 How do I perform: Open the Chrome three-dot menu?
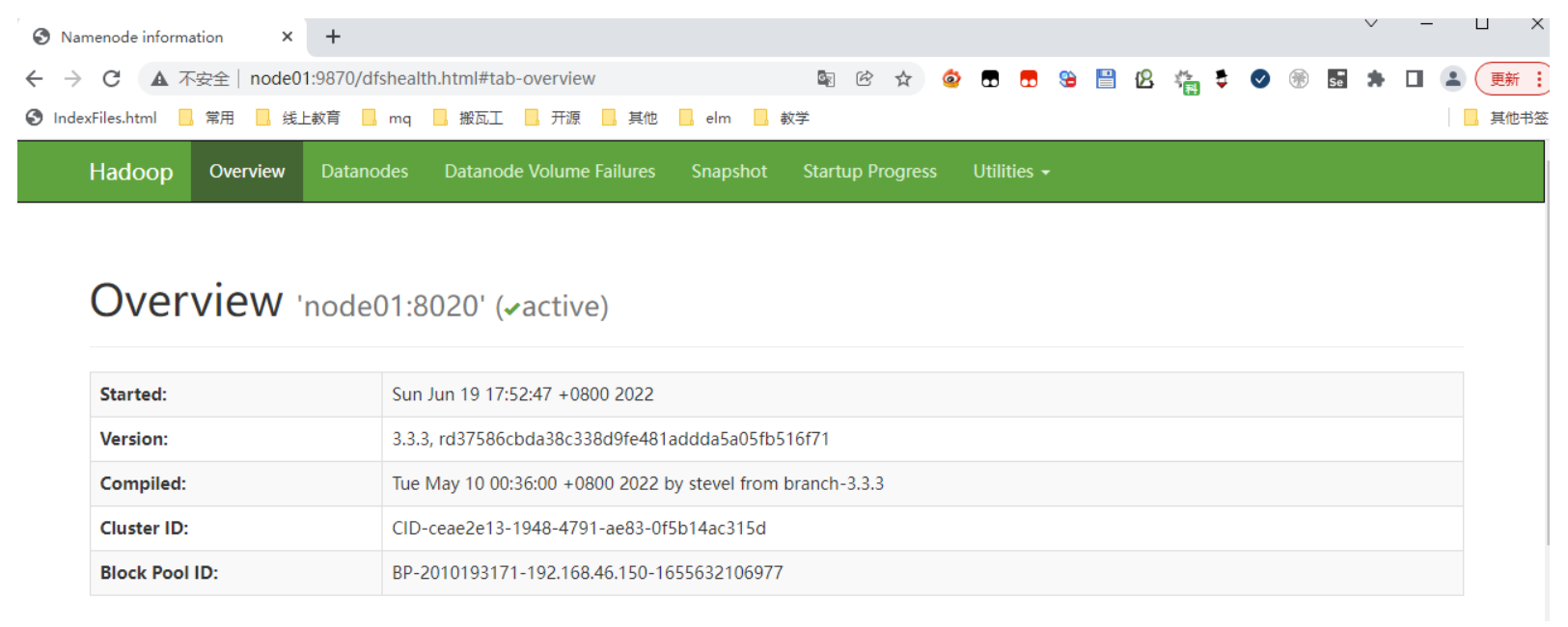(x=1540, y=79)
